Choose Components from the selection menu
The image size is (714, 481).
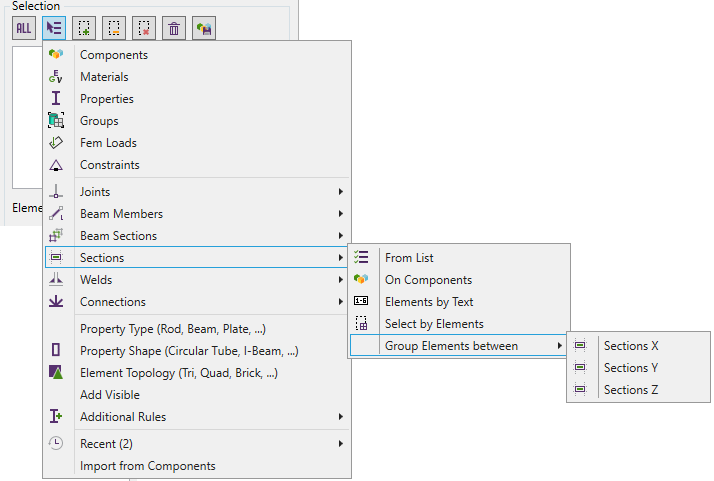(x=113, y=55)
